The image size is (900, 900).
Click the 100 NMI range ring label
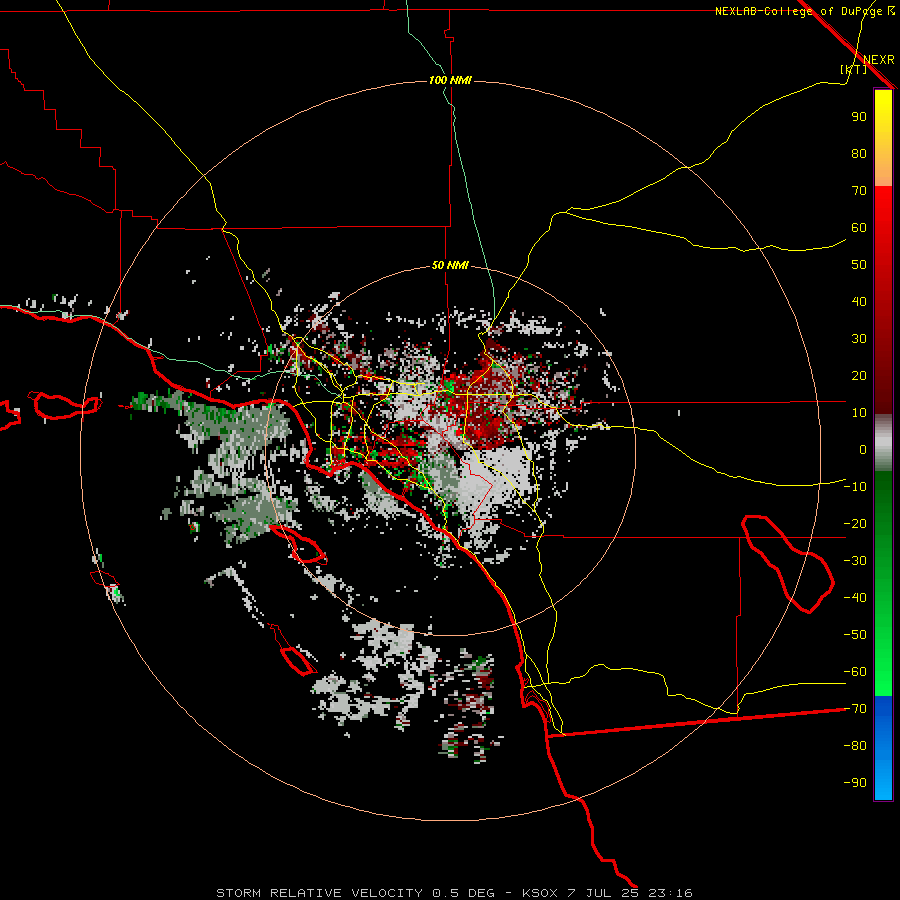pyautogui.click(x=451, y=80)
